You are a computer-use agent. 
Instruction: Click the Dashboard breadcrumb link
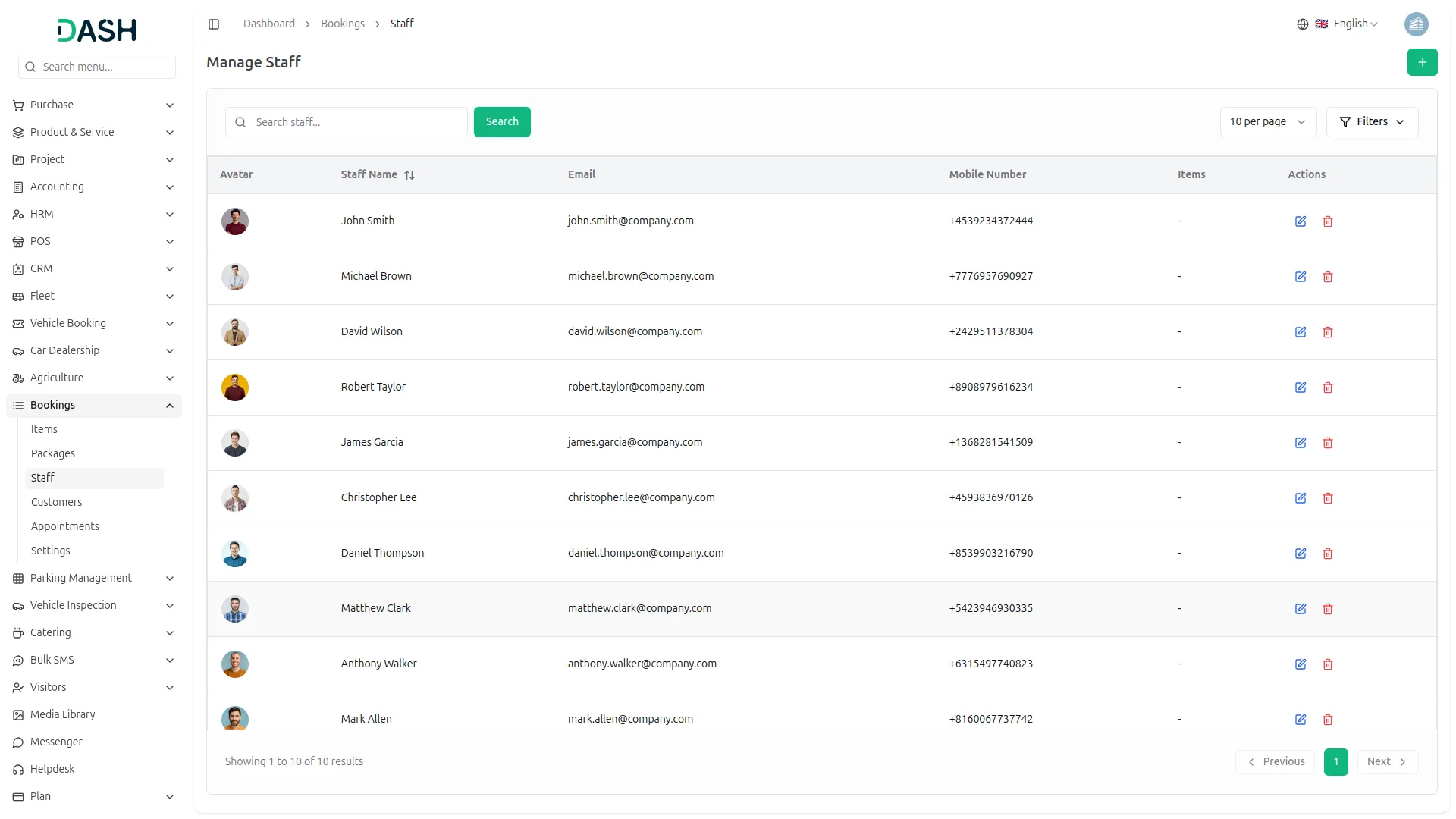(269, 24)
